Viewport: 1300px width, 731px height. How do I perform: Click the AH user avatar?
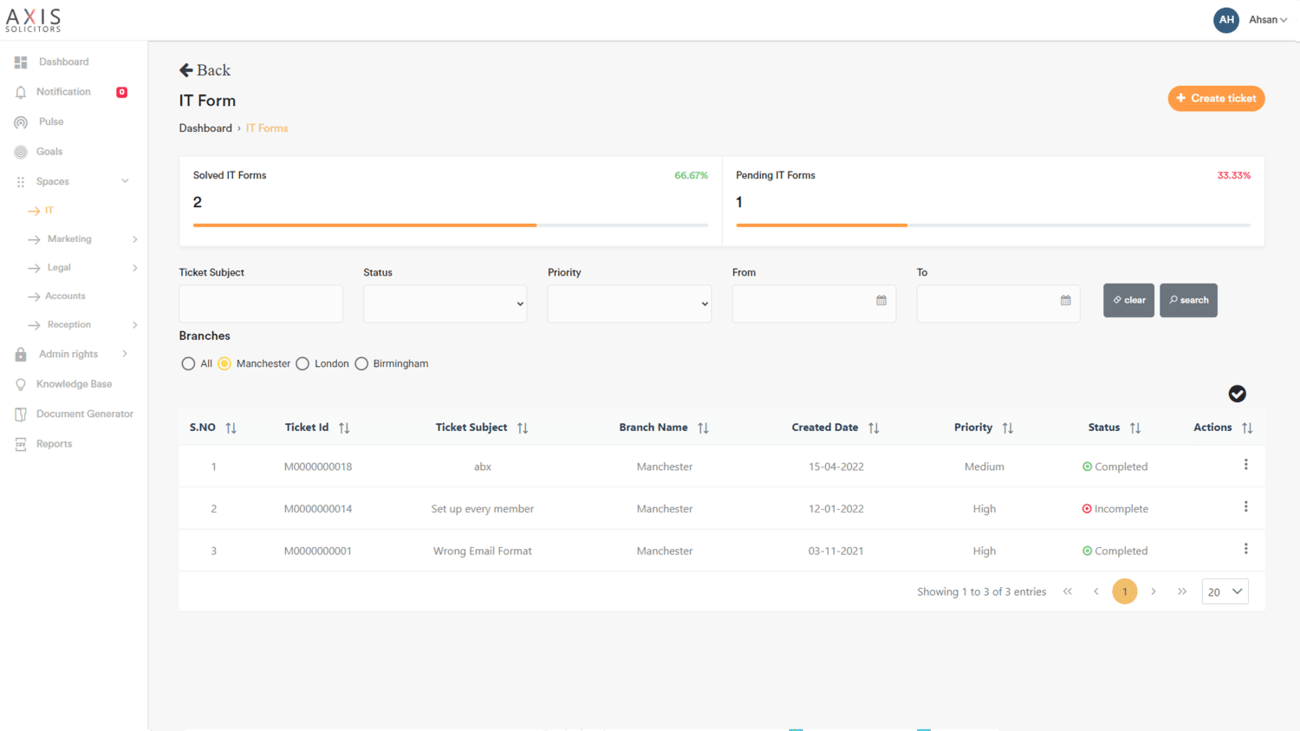[x=1226, y=20]
